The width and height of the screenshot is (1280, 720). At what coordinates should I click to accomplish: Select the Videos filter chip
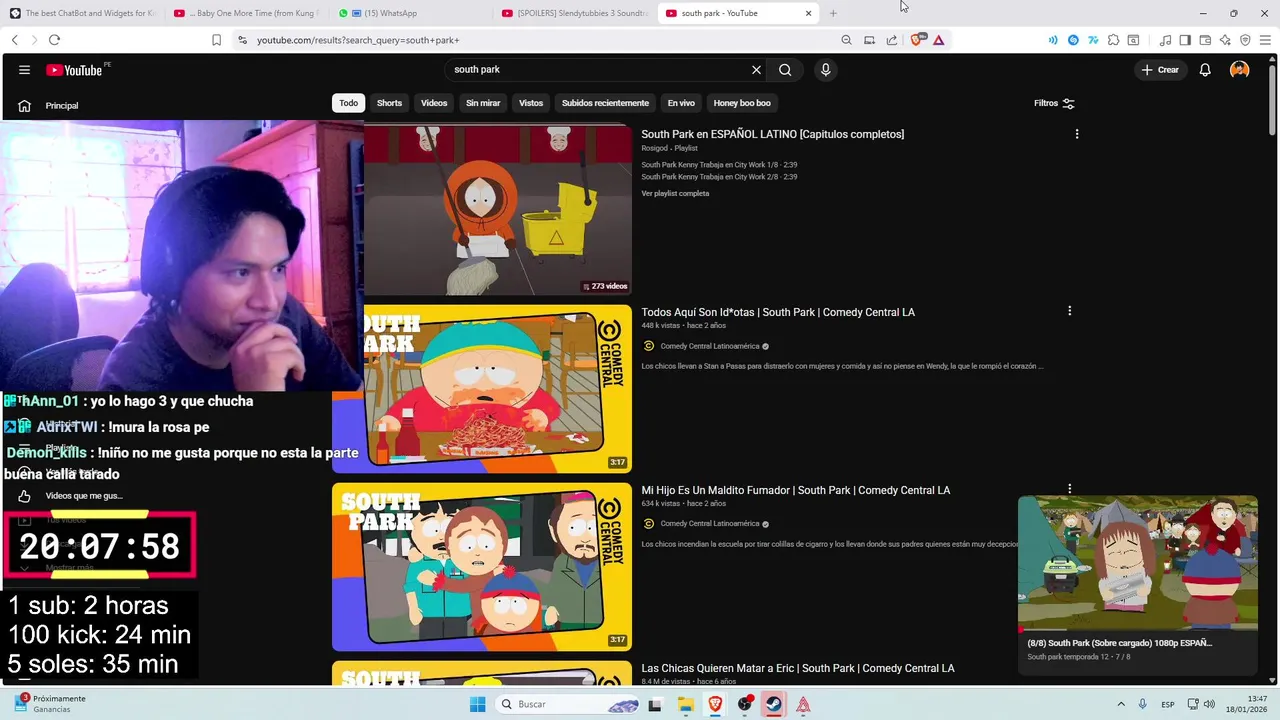434,103
